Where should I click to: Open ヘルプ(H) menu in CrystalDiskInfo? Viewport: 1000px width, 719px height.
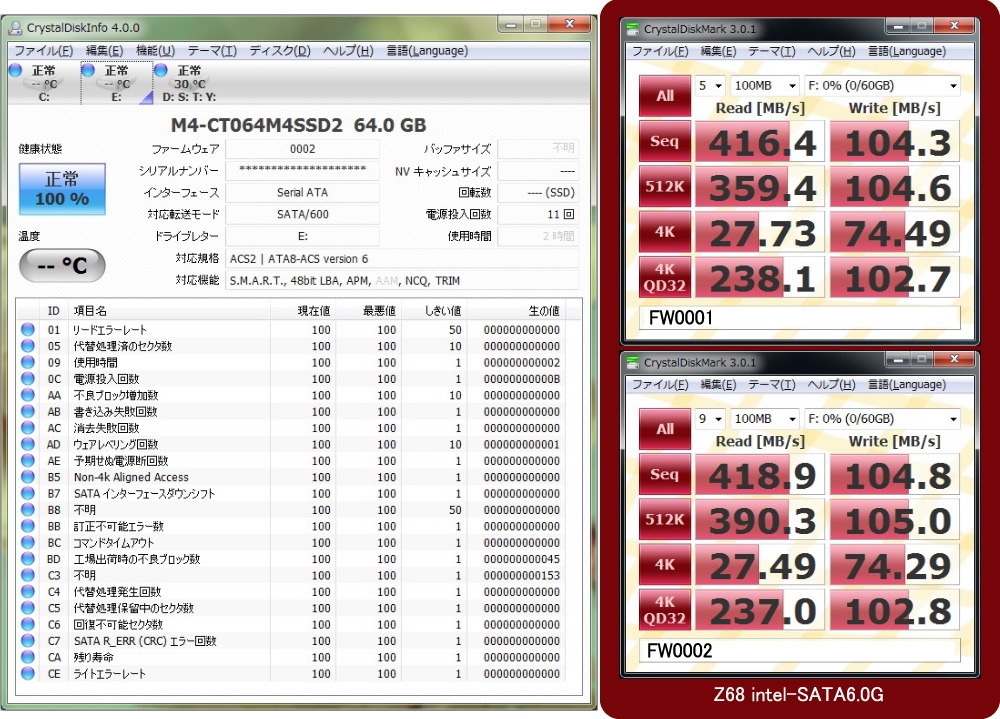(348, 51)
